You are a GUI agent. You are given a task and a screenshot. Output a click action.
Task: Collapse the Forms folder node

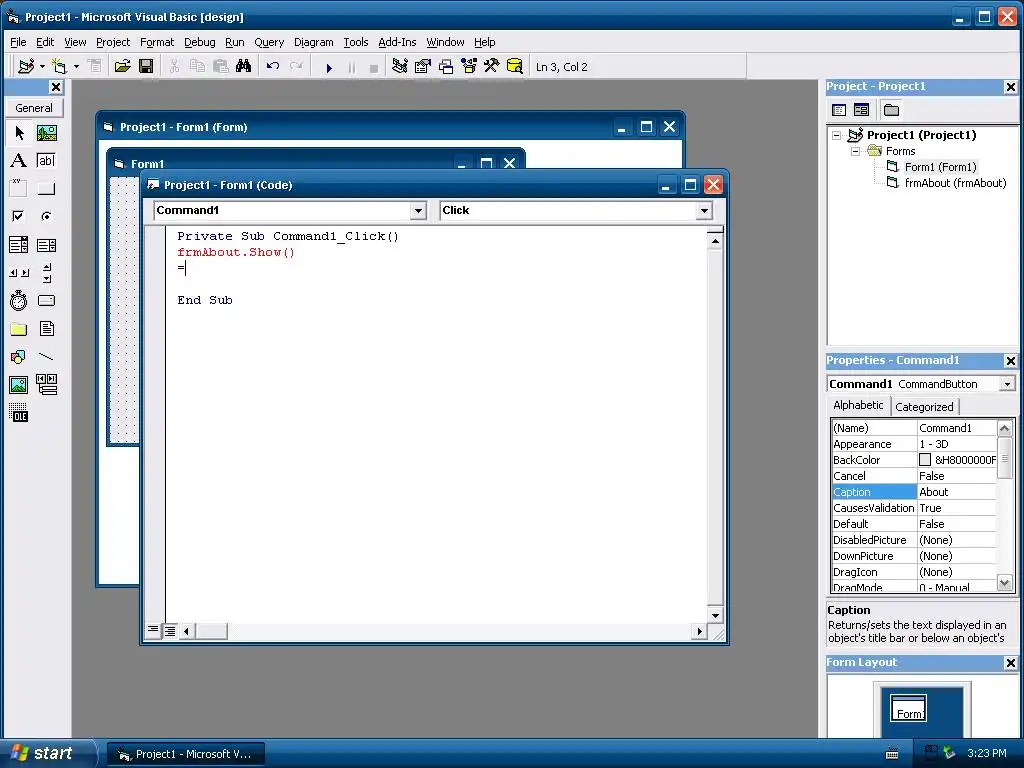856,151
